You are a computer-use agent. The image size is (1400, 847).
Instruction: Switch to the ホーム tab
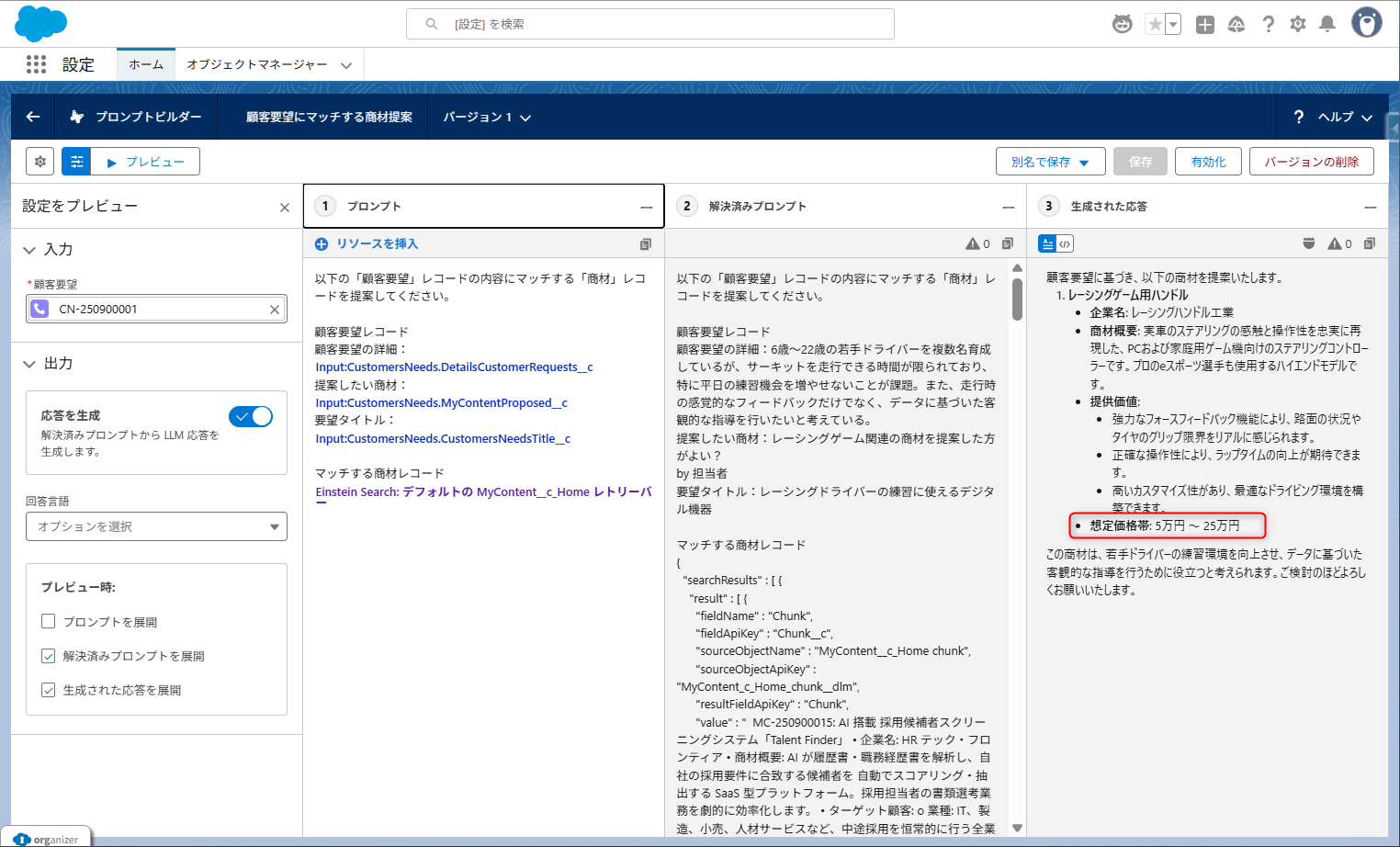pos(146,64)
